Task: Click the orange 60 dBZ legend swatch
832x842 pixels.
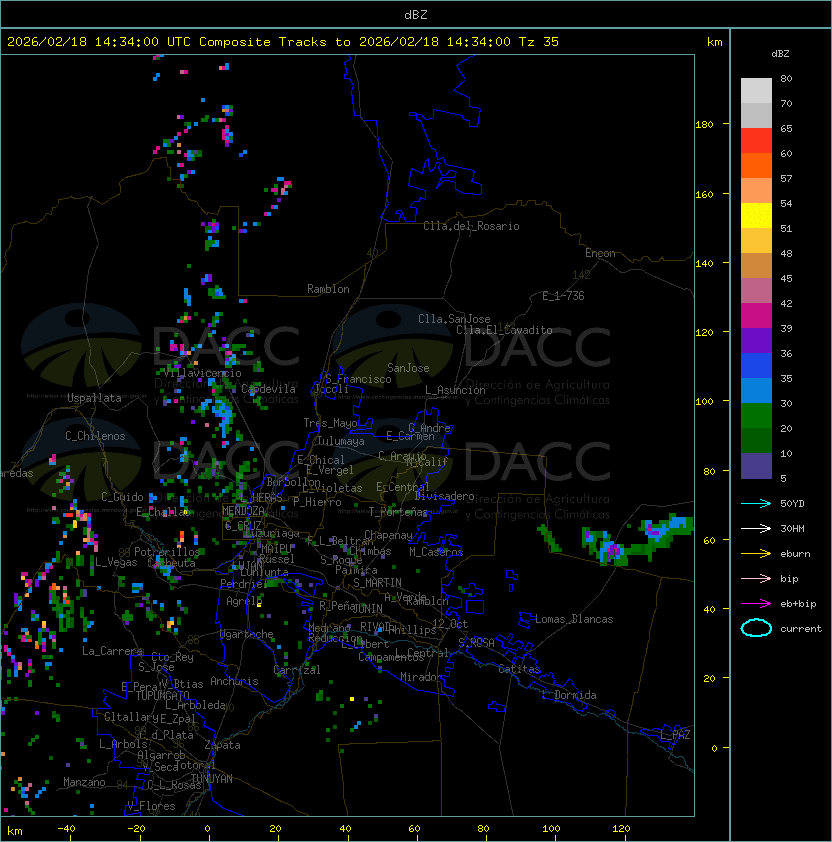Action: (756, 165)
